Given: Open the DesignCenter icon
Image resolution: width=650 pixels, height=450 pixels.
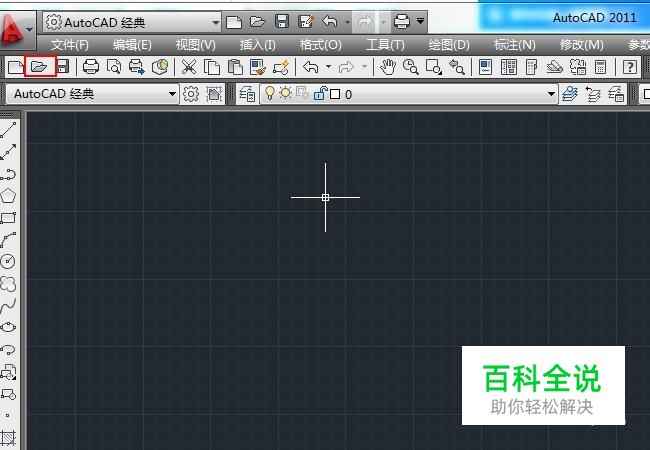Looking at the screenshot, I should click(x=509, y=67).
